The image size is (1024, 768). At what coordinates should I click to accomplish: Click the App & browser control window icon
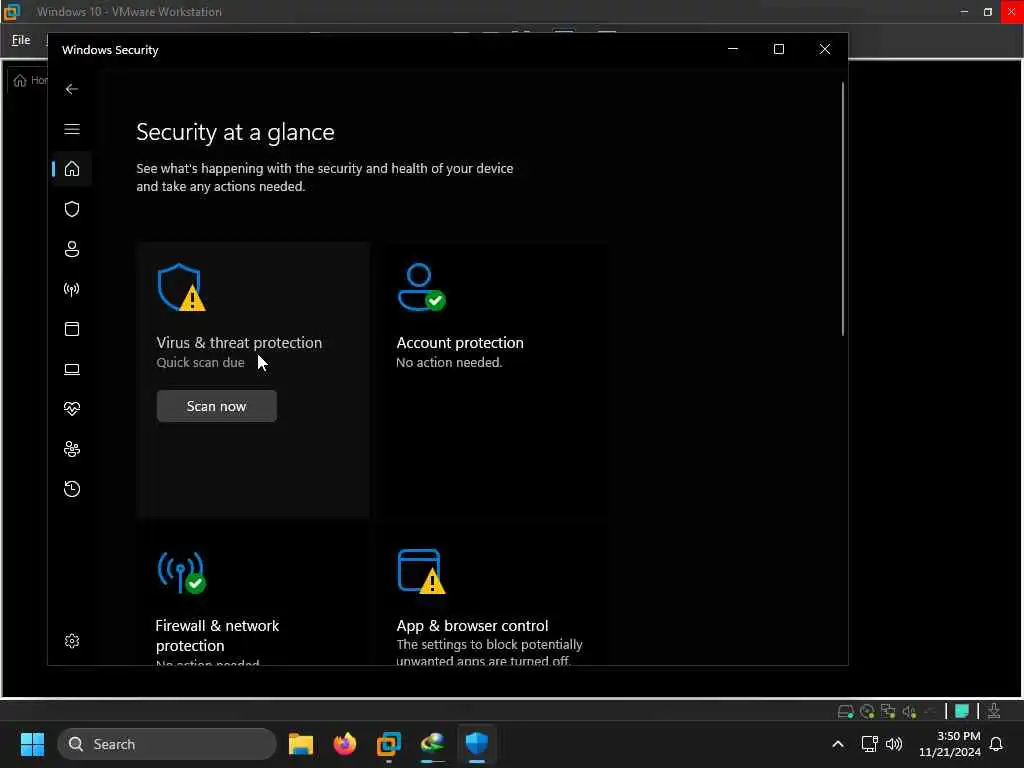coord(421,572)
